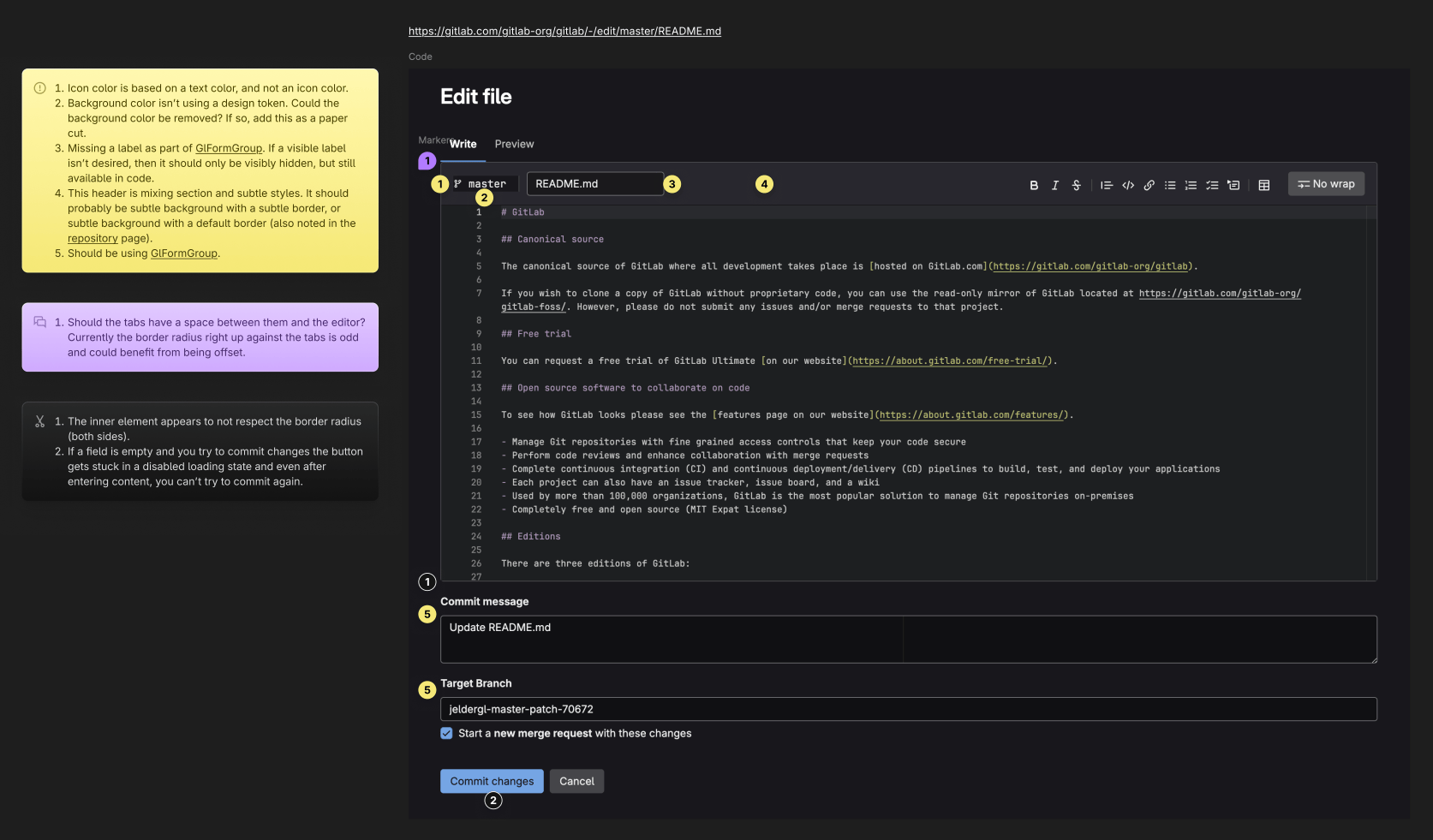
Task: Click the '## Canonical source' heading line
Action: (x=552, y=240)
